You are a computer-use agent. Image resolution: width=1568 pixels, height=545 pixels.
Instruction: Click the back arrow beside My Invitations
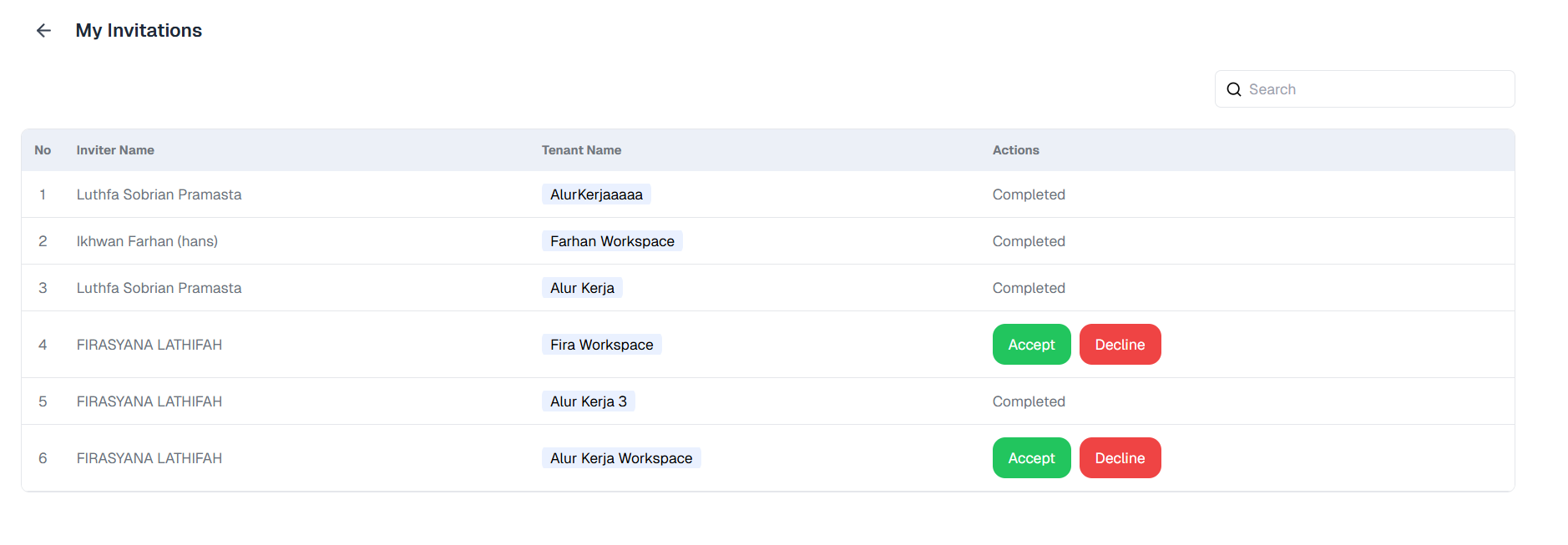[x=43, y=30]
